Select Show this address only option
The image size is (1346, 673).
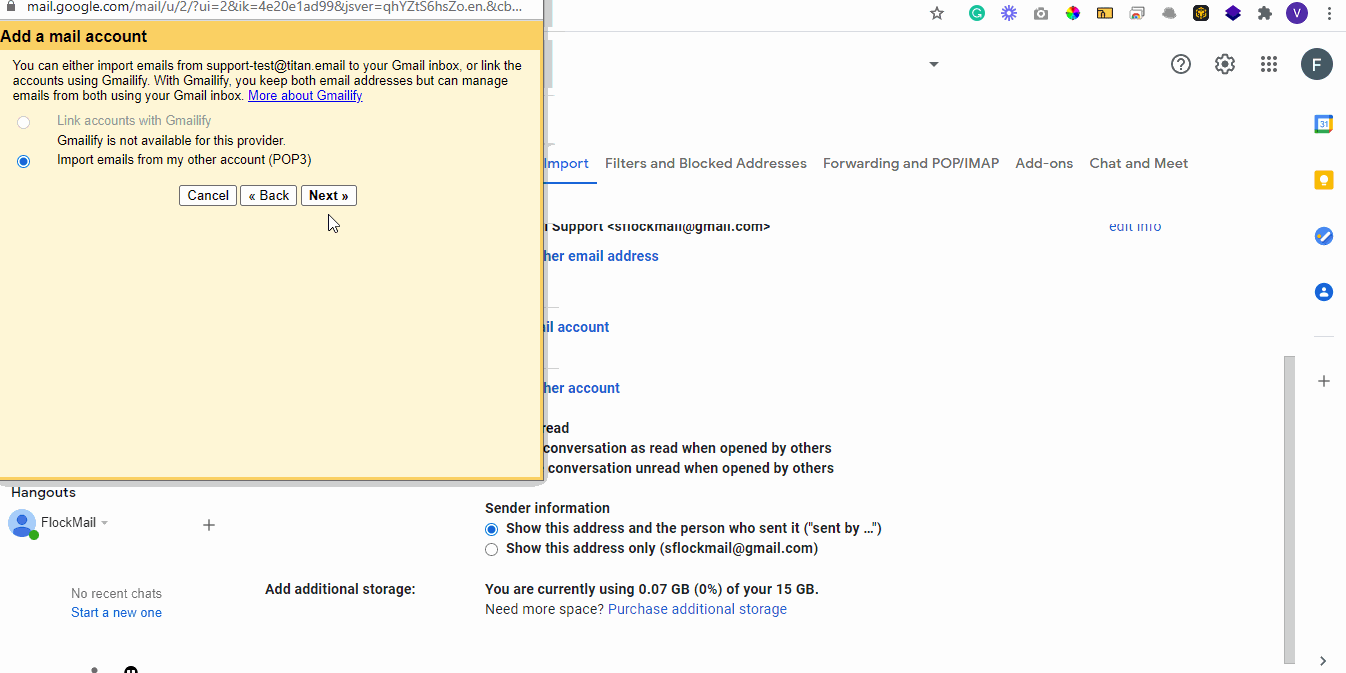coord(491,549)
